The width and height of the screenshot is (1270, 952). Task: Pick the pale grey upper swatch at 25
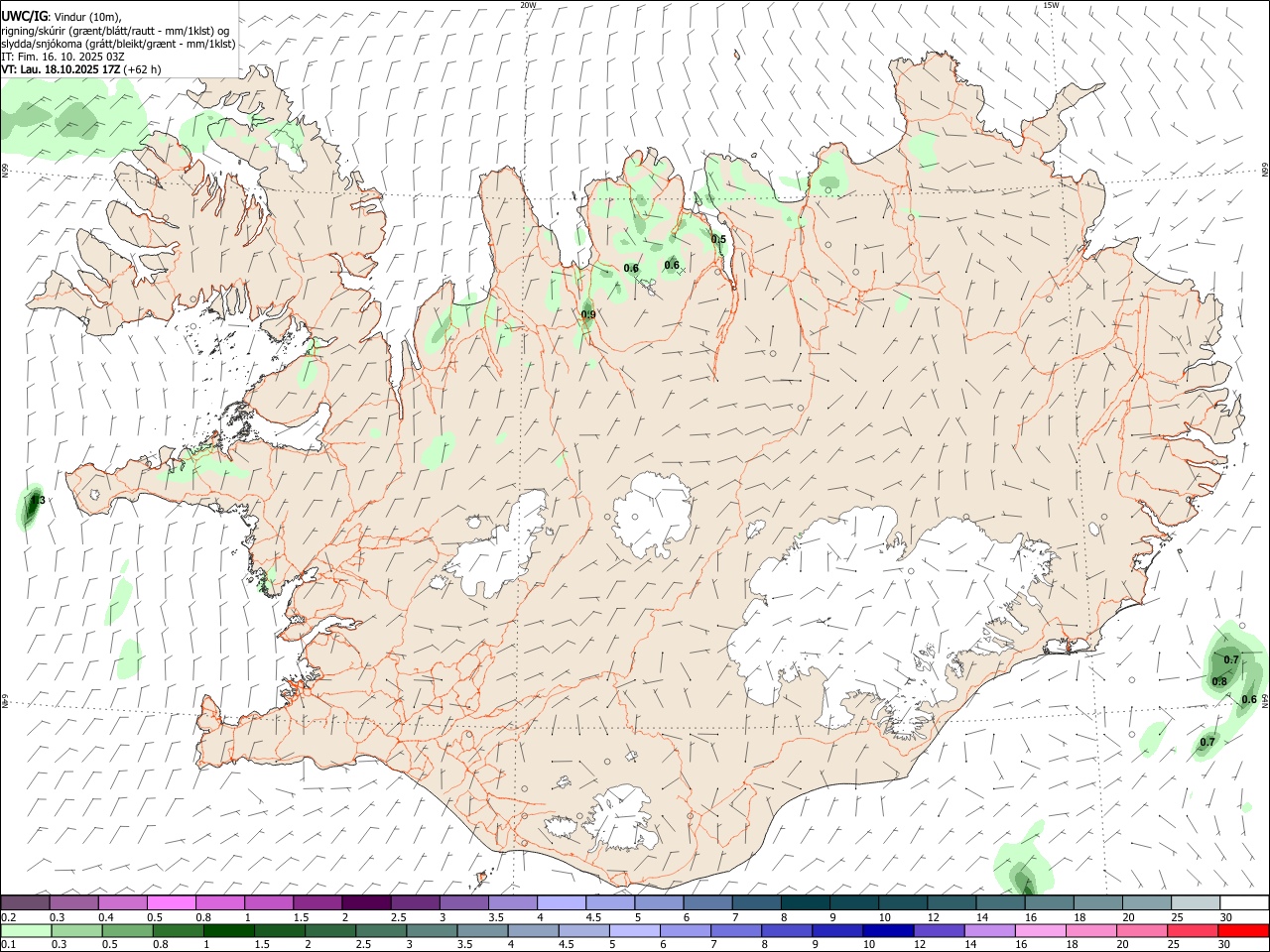[1195, 902]
